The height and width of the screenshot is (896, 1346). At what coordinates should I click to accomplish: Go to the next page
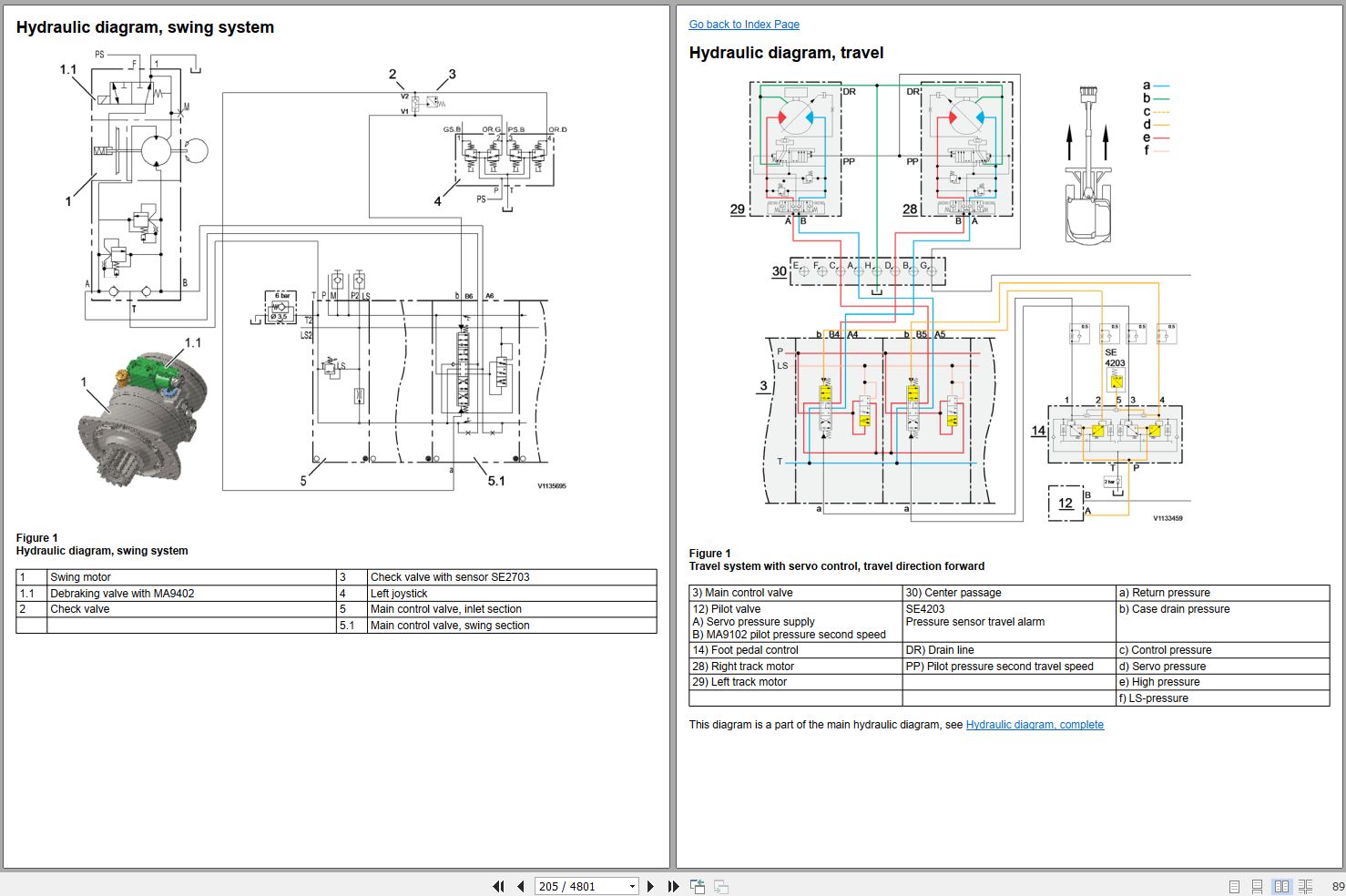click(x=650, y=886)
